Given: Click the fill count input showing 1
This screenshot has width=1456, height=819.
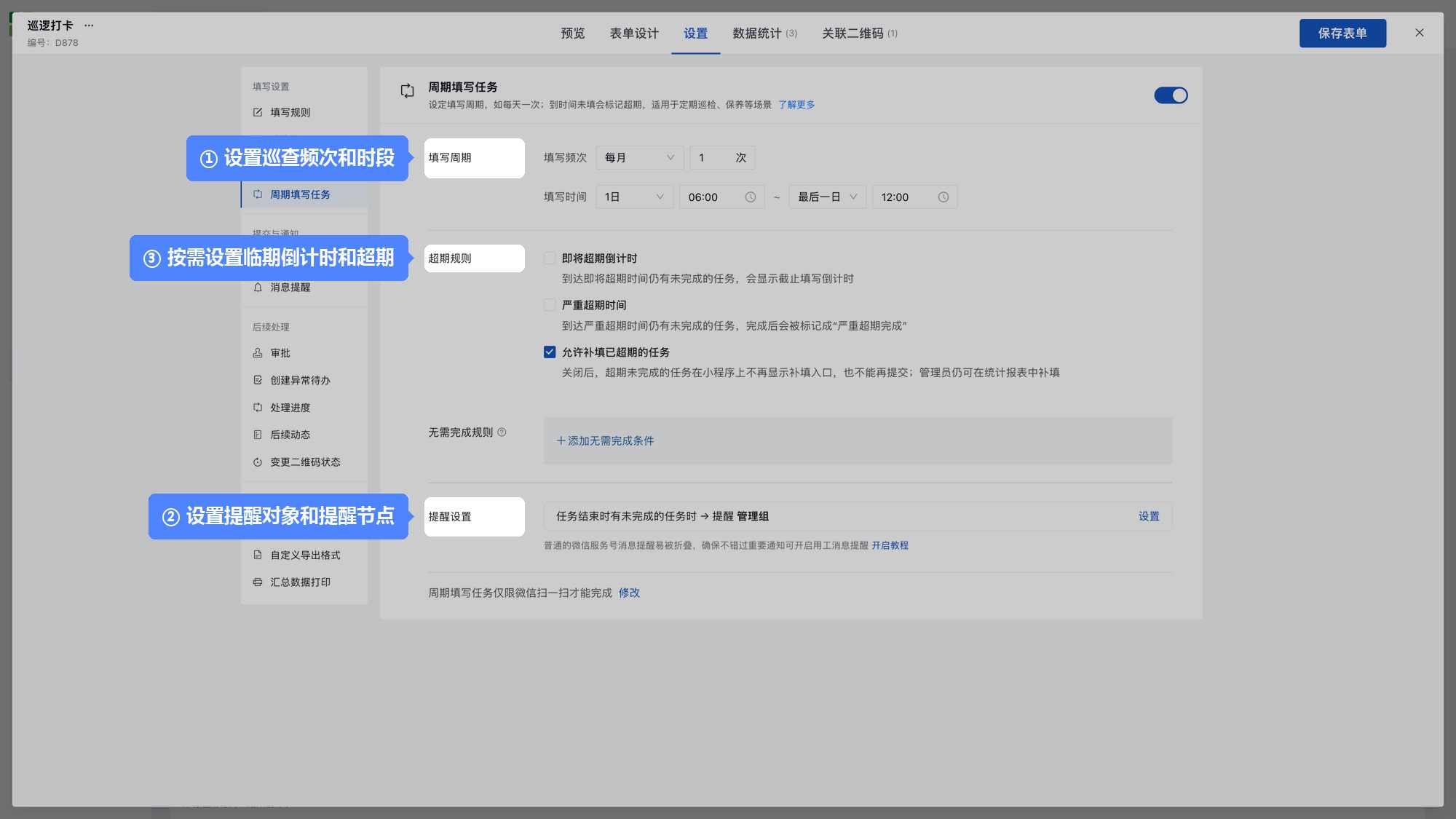Looking at the screenshot, I should coord(722,158).
